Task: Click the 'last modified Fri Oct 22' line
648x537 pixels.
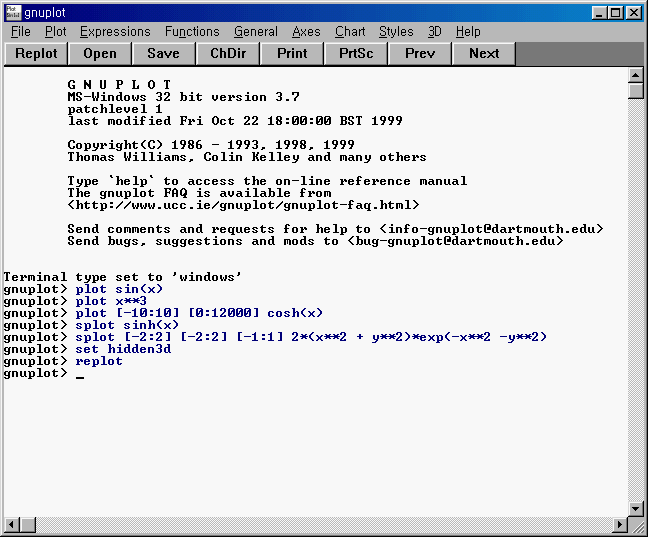Action: 235,121
